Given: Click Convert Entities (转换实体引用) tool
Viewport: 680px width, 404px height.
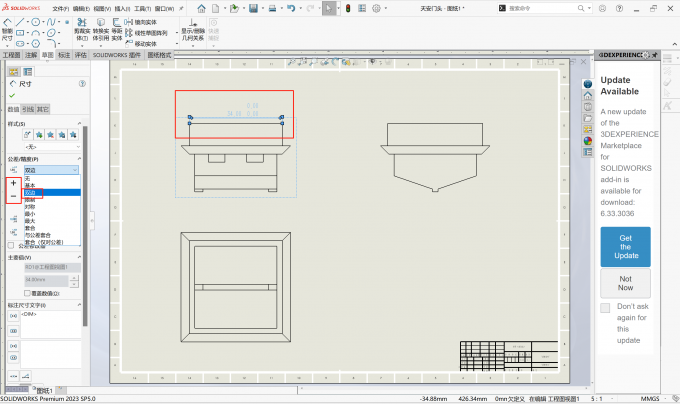Looking at the screenshot, I should pyautogui.click(x=101, y=29).
